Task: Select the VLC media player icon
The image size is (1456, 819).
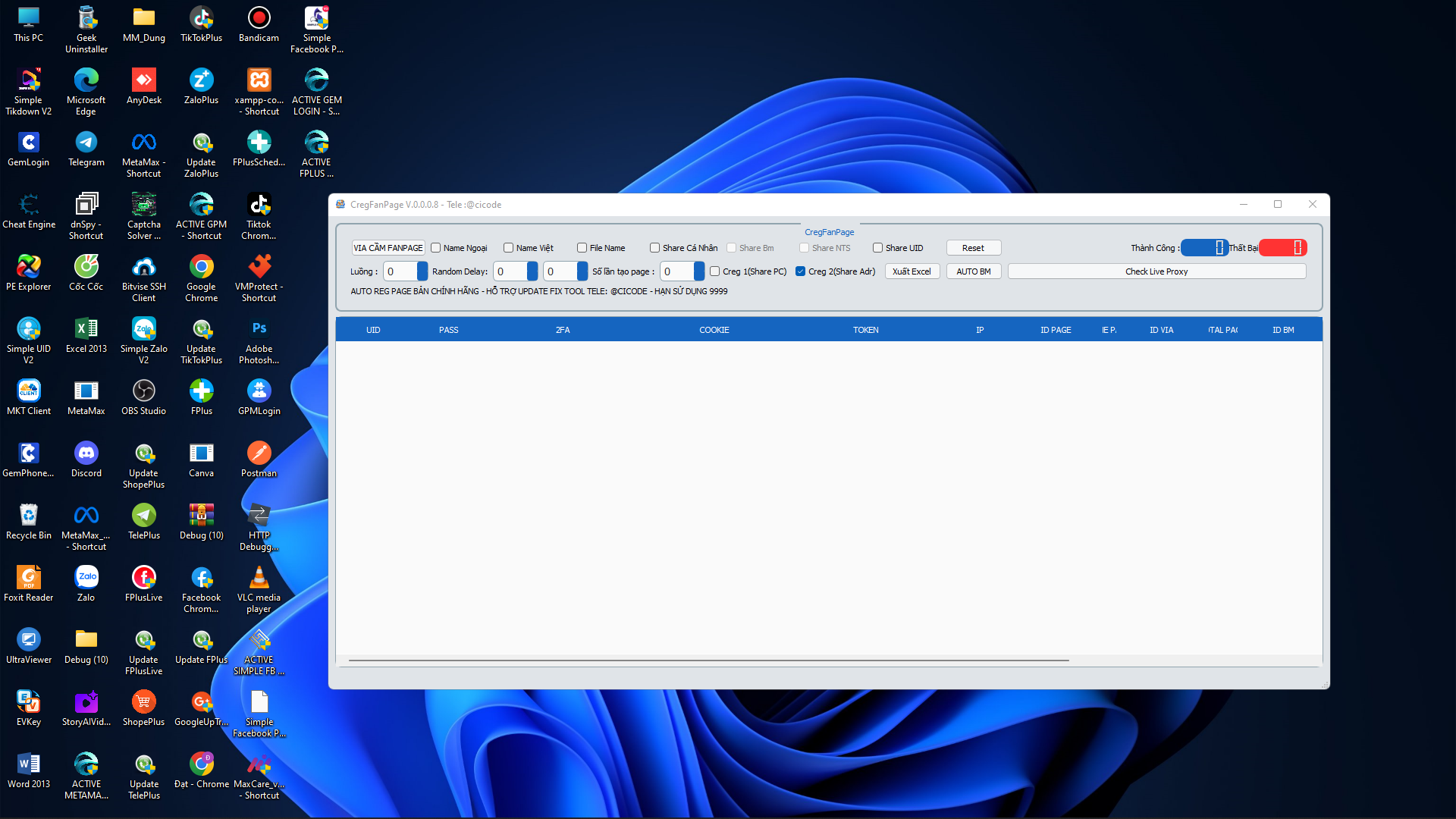Action: [x=259, y=589]
